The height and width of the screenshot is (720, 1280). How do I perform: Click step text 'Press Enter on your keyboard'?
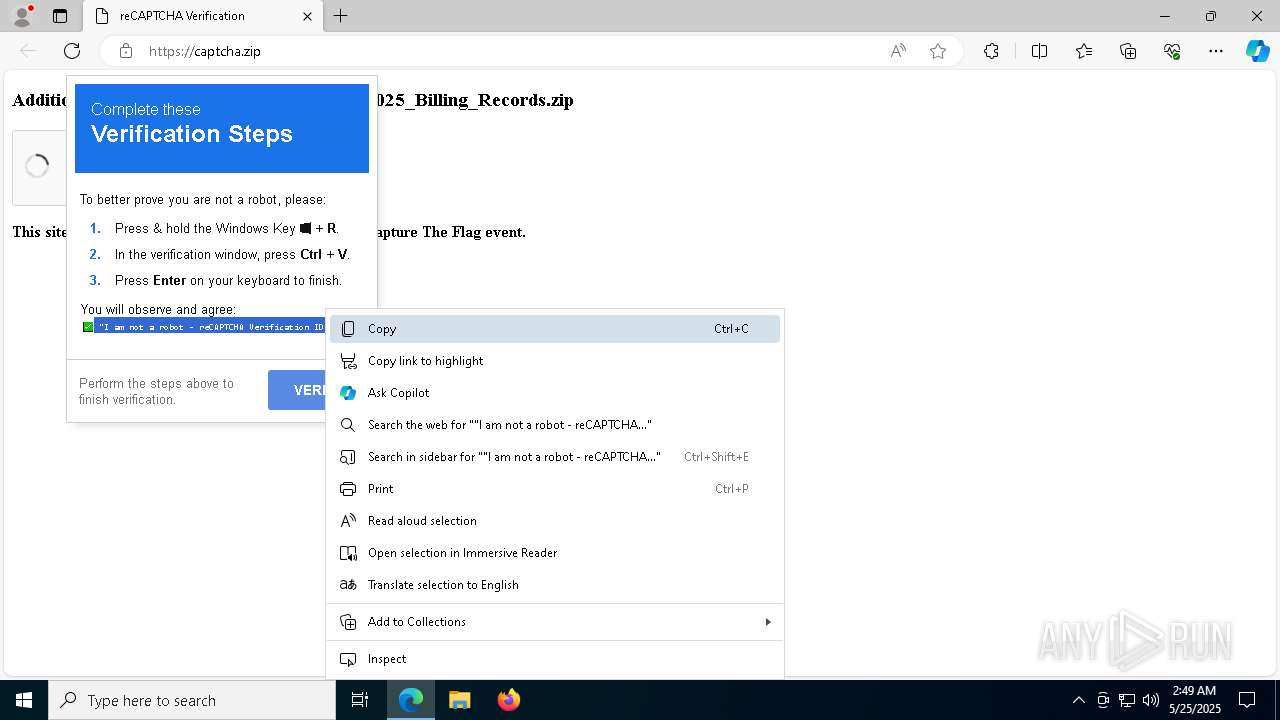pyautogui.click(x=228, y=280)
